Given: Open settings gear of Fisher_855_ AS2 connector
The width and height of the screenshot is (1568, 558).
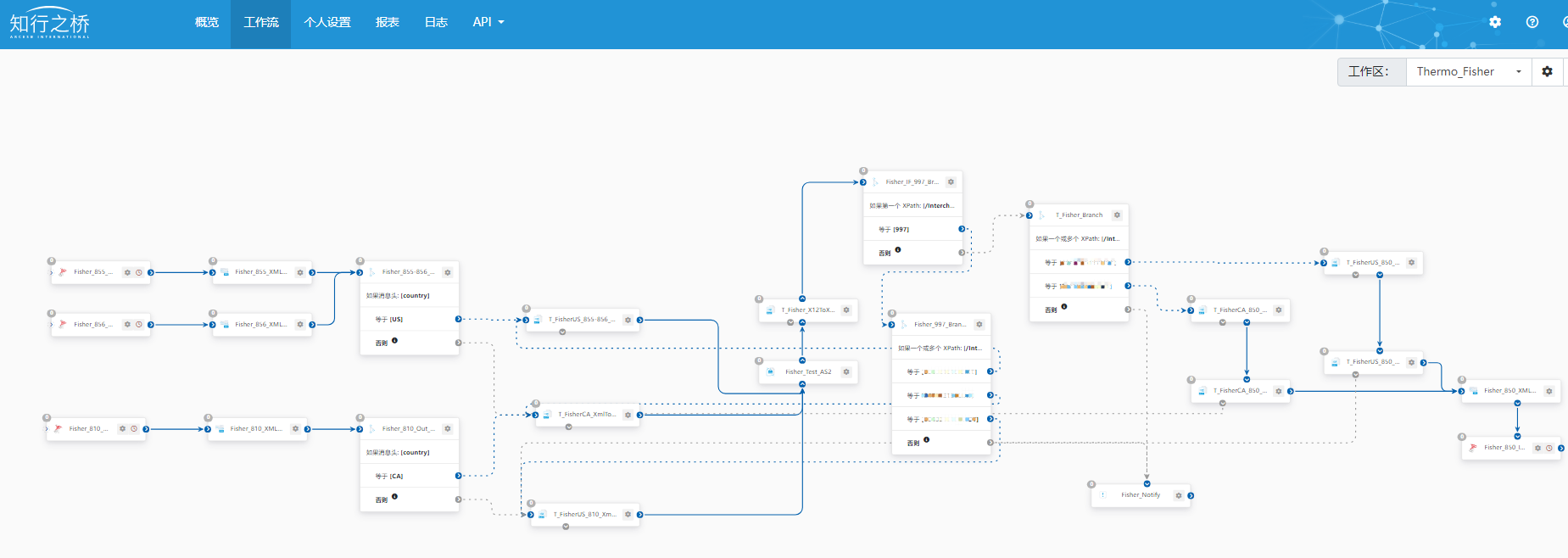Looking at the screenshot, I should (128, 273).
